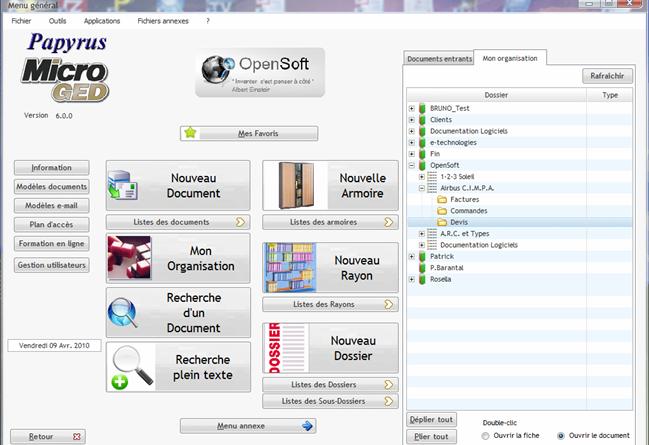Expand the Clients folder node
The image size is (649, 445).
[411, 119]
